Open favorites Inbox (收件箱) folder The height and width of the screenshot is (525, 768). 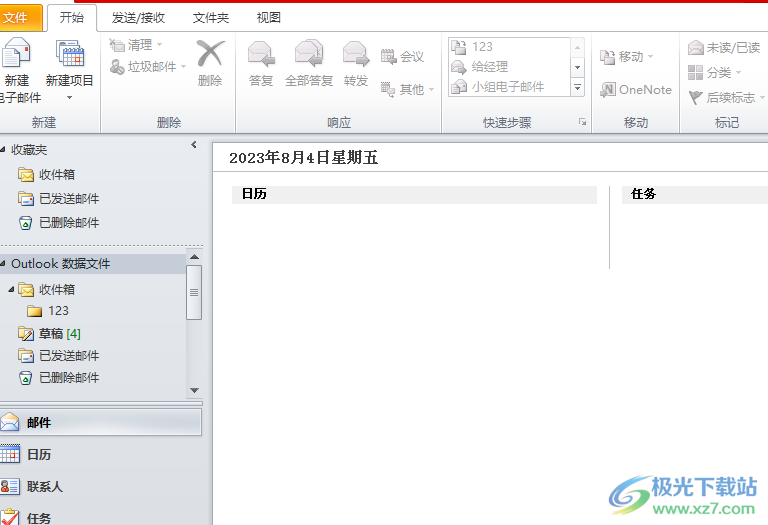[47, 174]
